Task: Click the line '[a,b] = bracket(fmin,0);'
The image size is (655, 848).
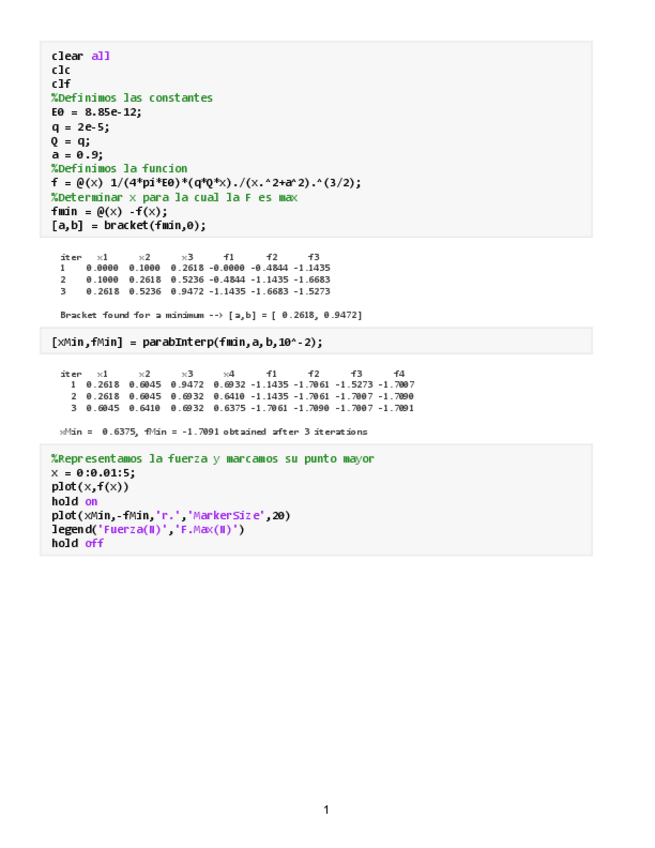Action: click(x=129, y=225)
